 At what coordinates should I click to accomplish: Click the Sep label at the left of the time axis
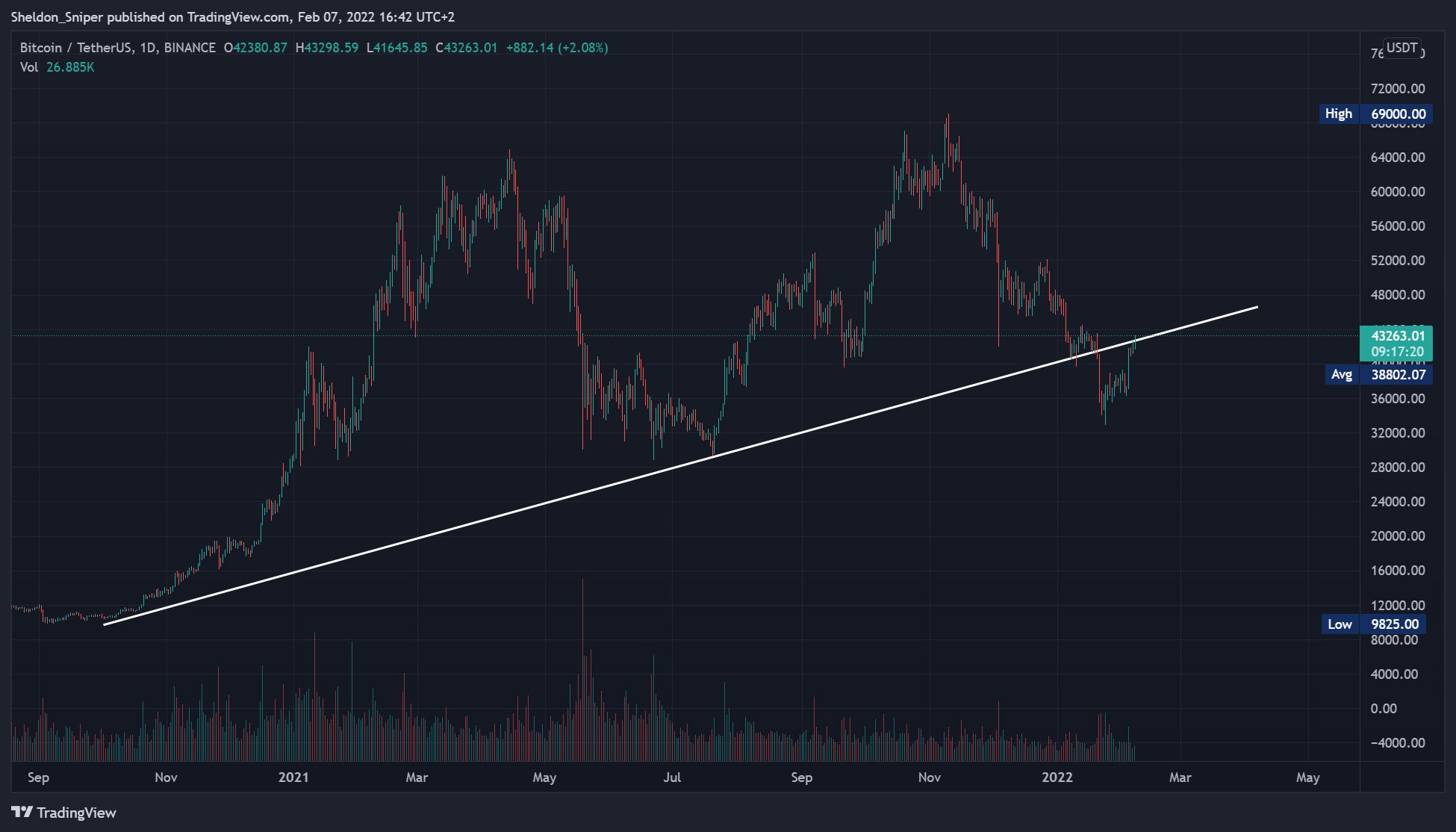[x=38, y=777]
